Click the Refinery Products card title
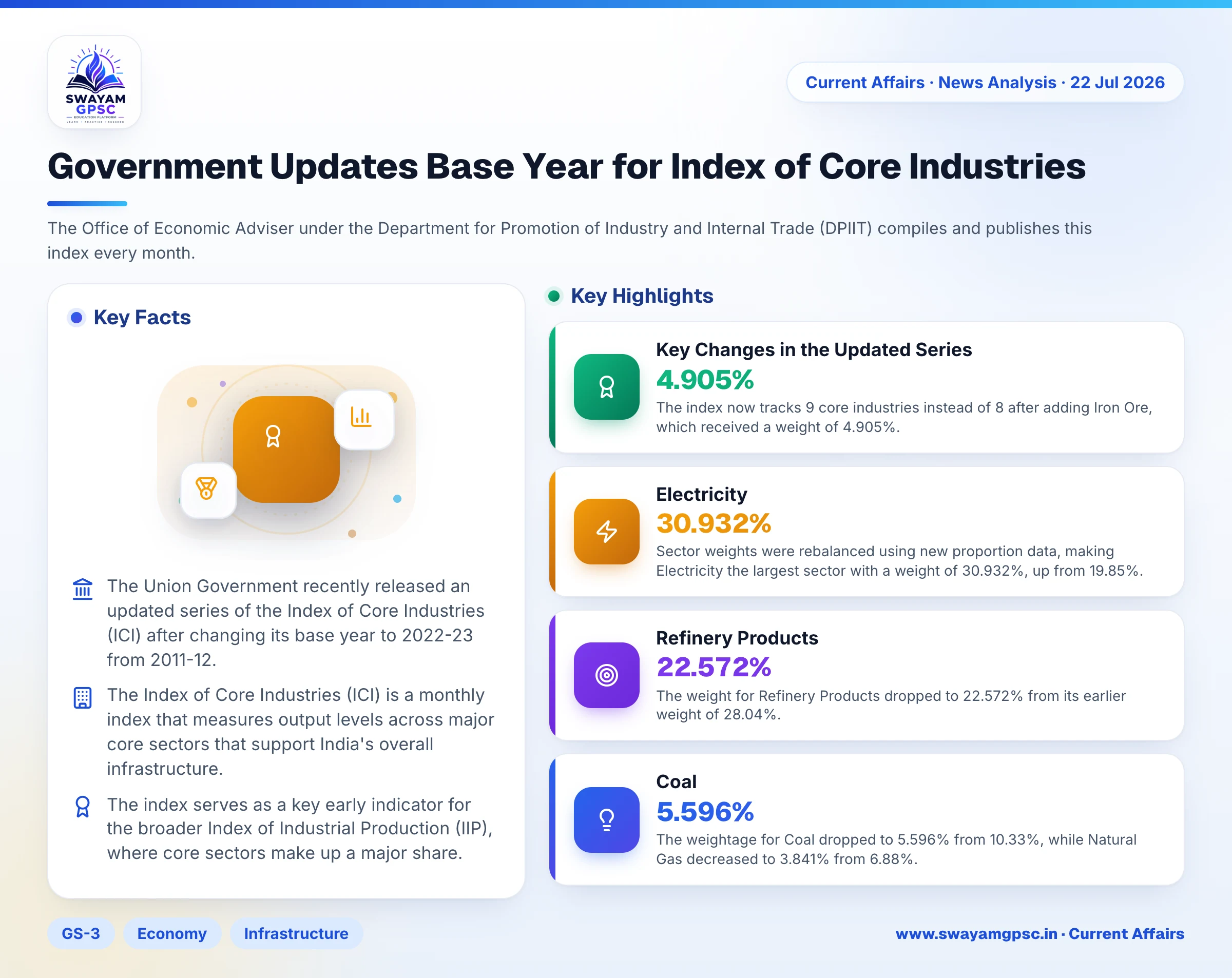The height and width of the screenshot is (978, 1232). point(737,637)
